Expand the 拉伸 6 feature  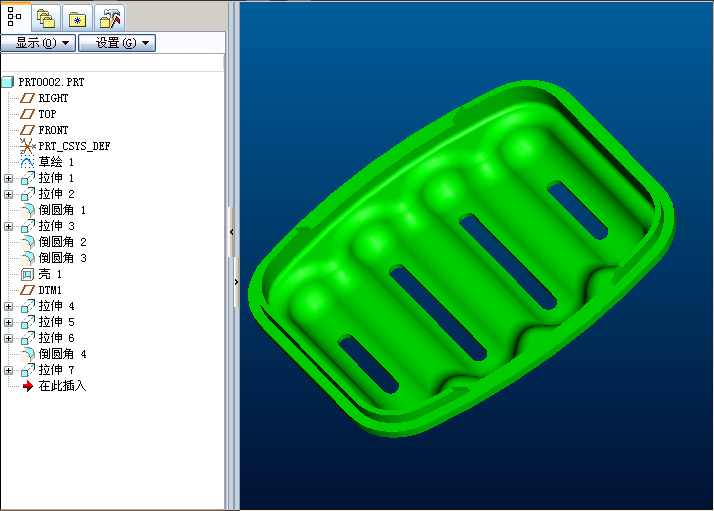point(8,338)
